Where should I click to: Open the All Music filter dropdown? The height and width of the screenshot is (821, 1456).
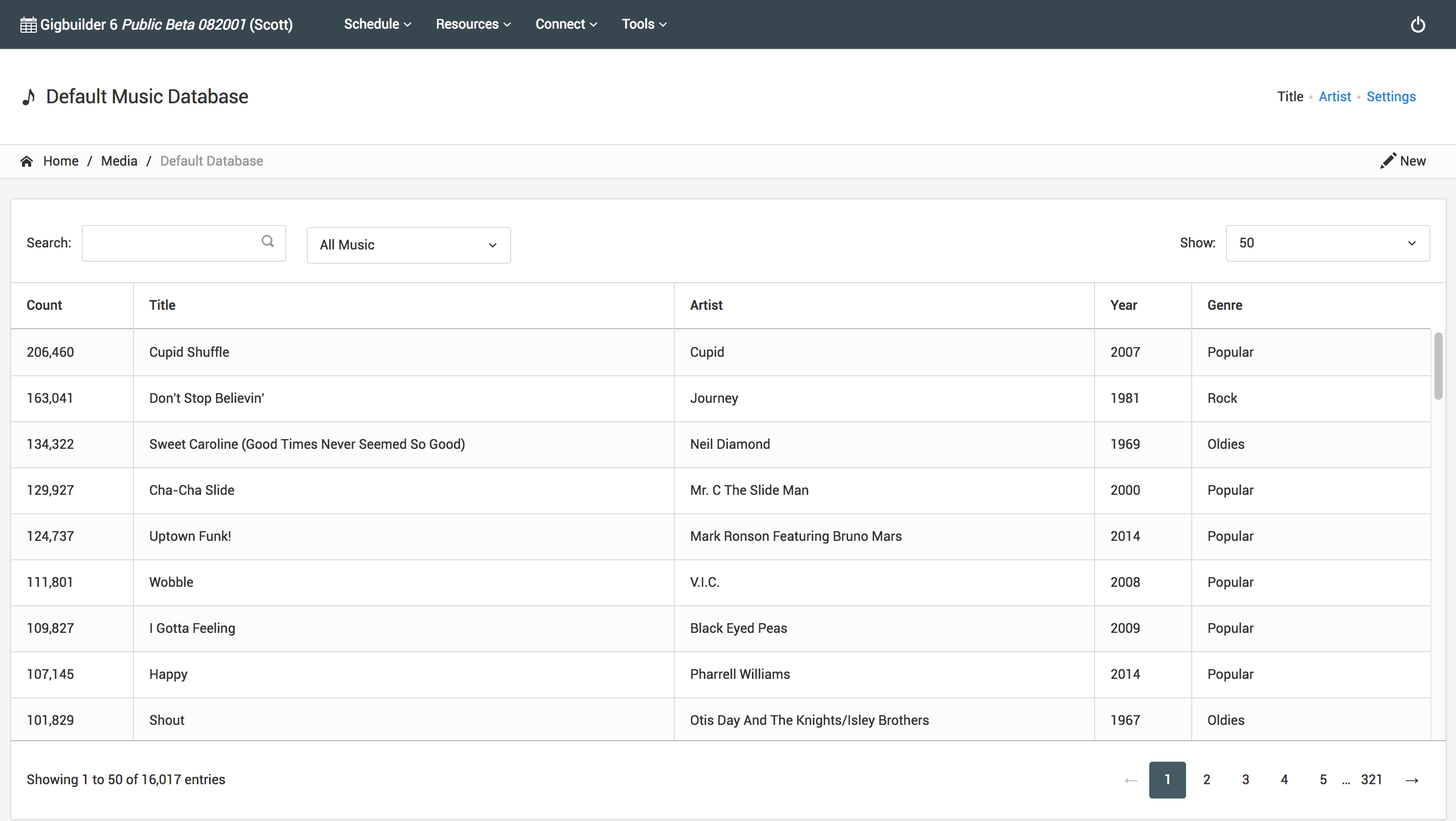pyautogui.click(x=408, y=245)
